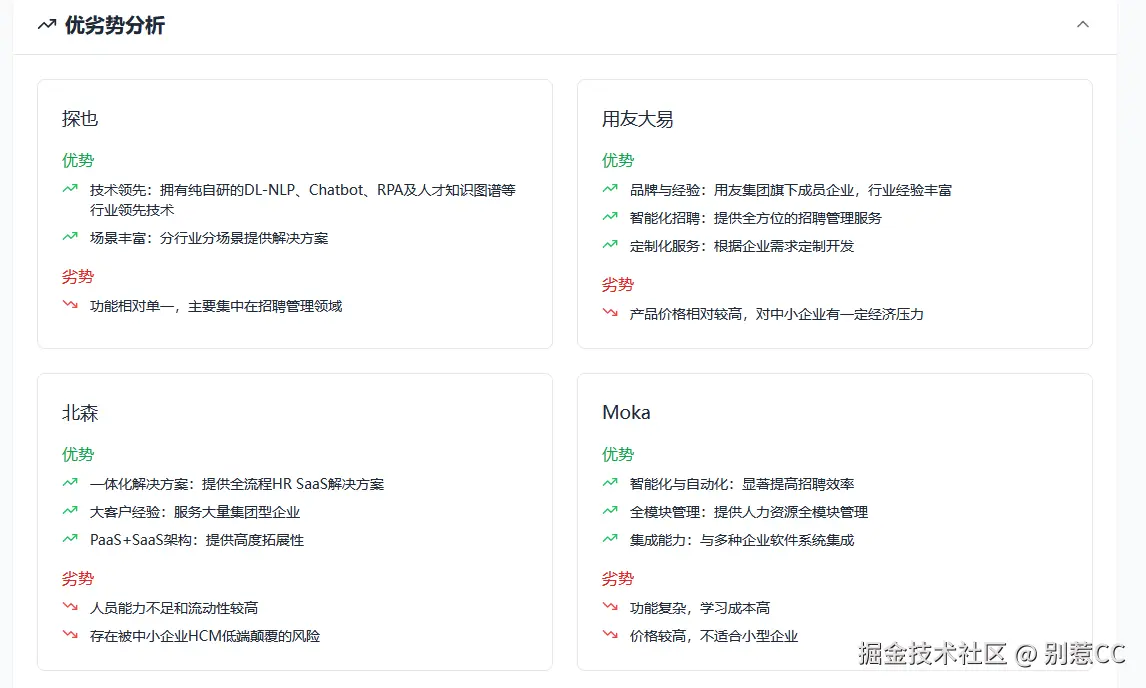The height and width of the screenshot is (688, 1146).
Task: Click text 大客户经验：服务大量集团型企业
Action: 195,512
